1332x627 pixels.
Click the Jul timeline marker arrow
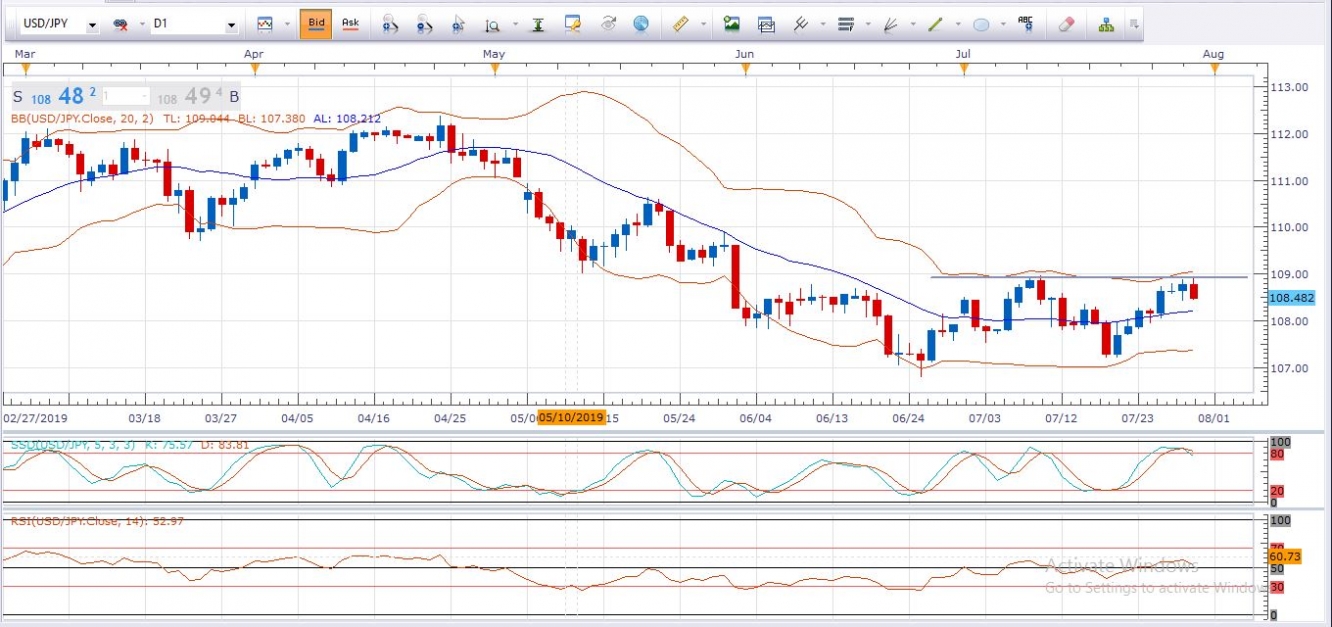(x=964, y=68)
